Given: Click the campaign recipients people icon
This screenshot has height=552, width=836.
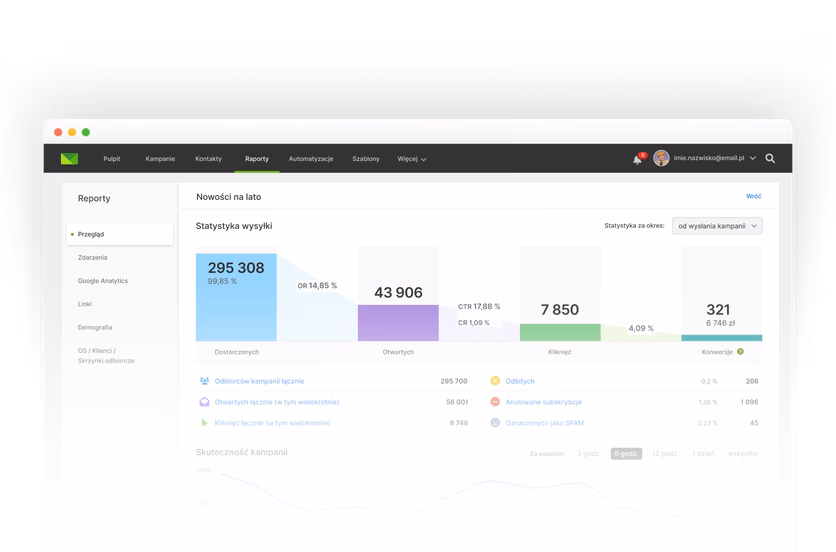Looking at the screenshot, I should click(x=204, y=381).
